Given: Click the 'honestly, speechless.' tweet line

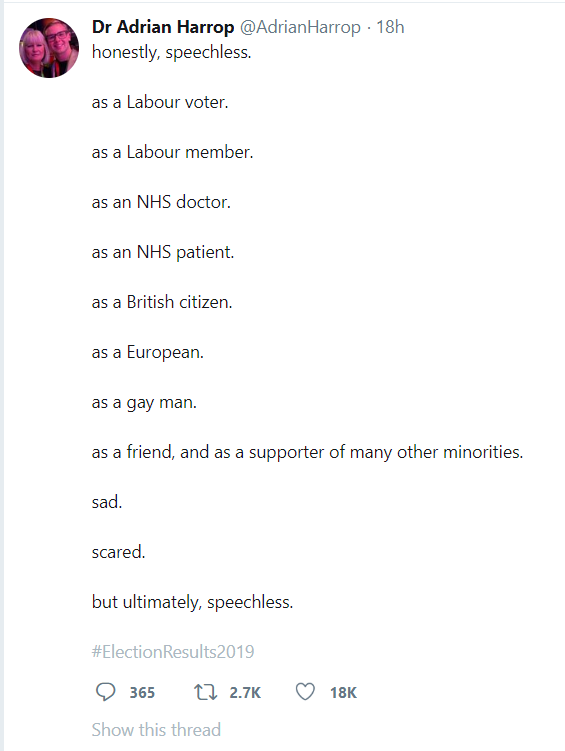Looking at the screenshot, I should click(x=171, y=52).
